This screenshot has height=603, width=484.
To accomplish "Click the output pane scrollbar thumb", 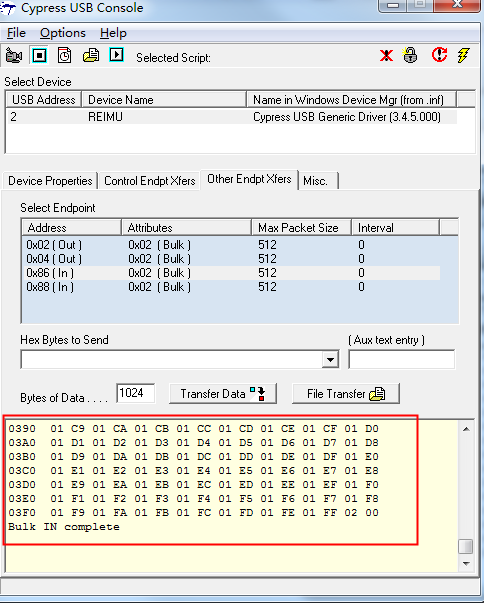I will point(466,547).
